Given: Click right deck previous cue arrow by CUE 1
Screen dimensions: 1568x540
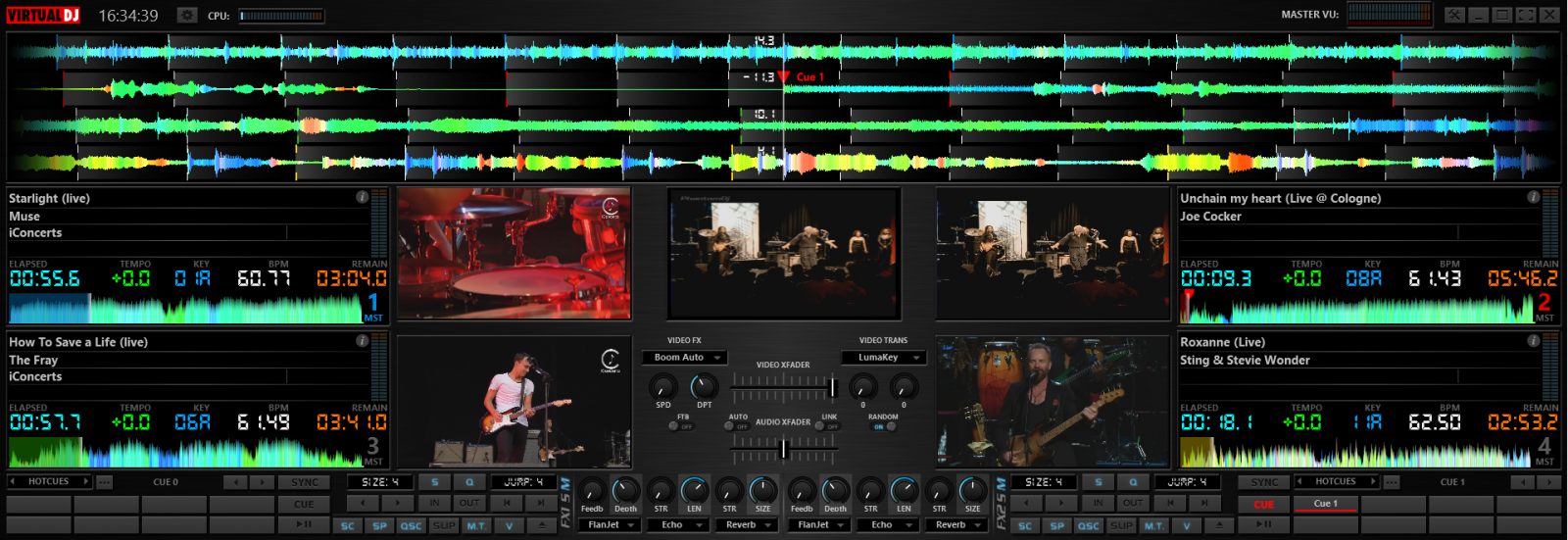Looking at the screenshot, I should click(x=1522, y=482).
